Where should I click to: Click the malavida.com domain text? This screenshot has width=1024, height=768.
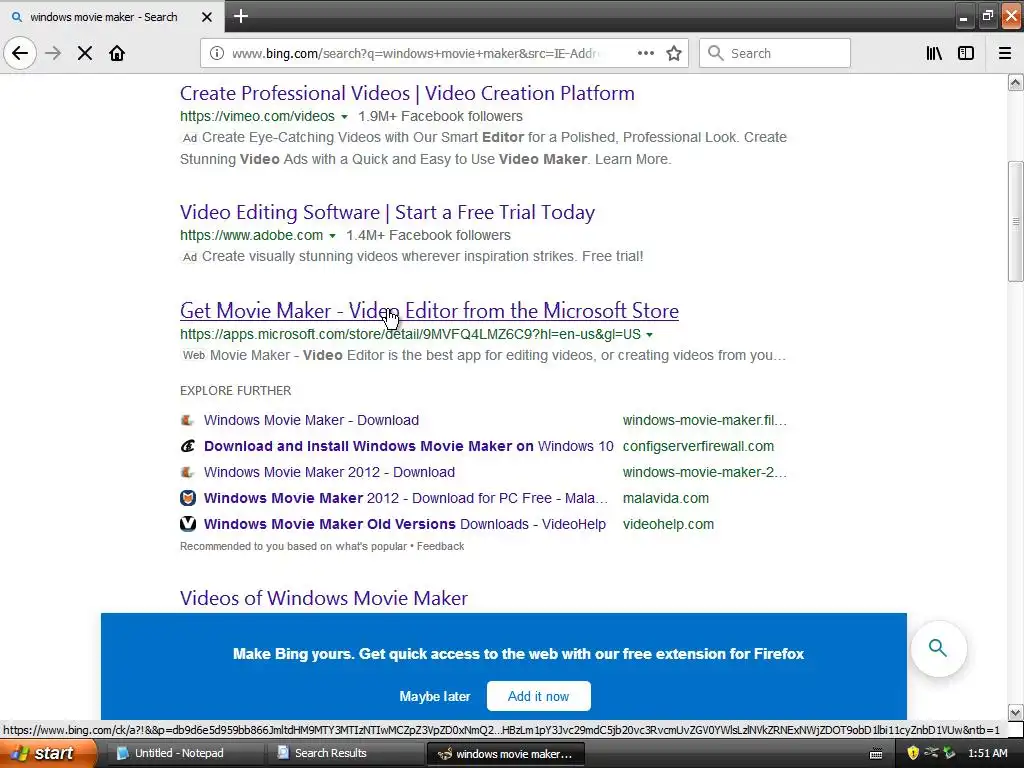665,498
